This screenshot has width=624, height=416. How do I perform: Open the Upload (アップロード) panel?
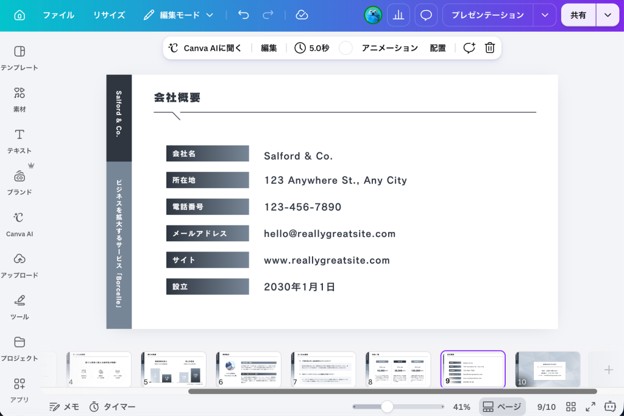tap(19, 266)
